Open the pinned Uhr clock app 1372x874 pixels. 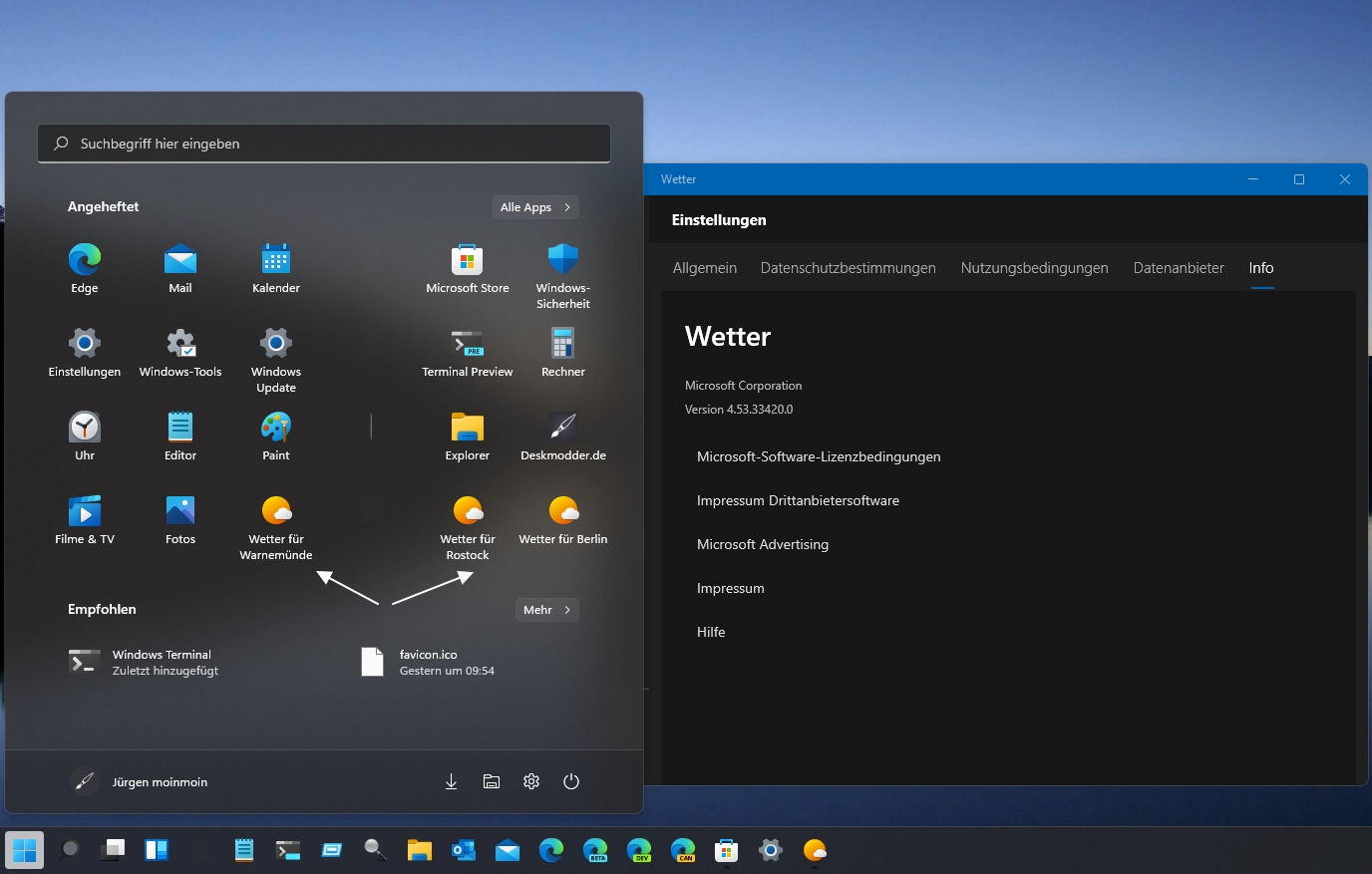click(x=85, y=437)
